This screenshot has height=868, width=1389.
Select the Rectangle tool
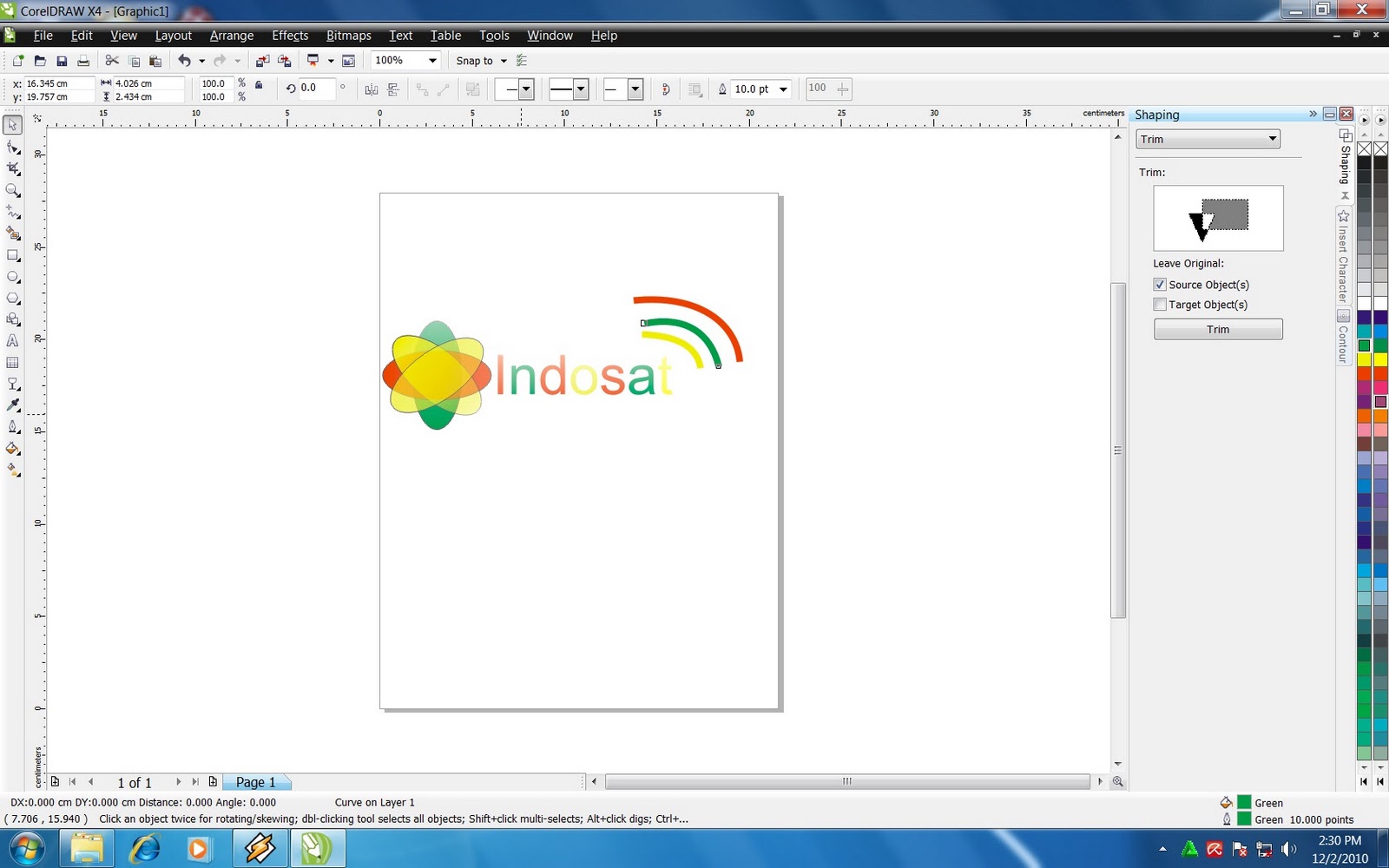coord(13,255)
